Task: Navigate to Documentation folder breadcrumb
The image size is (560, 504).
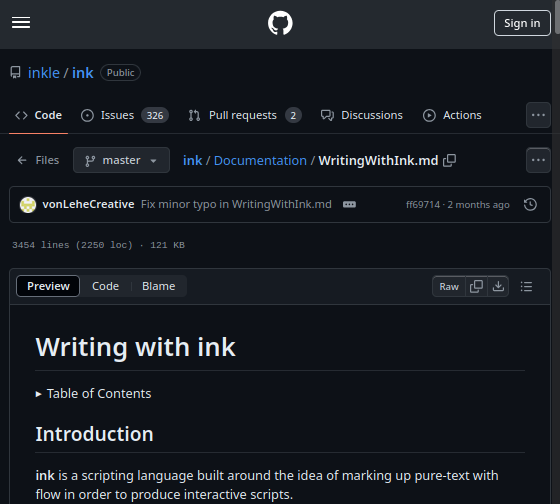Action: (260, 161)
